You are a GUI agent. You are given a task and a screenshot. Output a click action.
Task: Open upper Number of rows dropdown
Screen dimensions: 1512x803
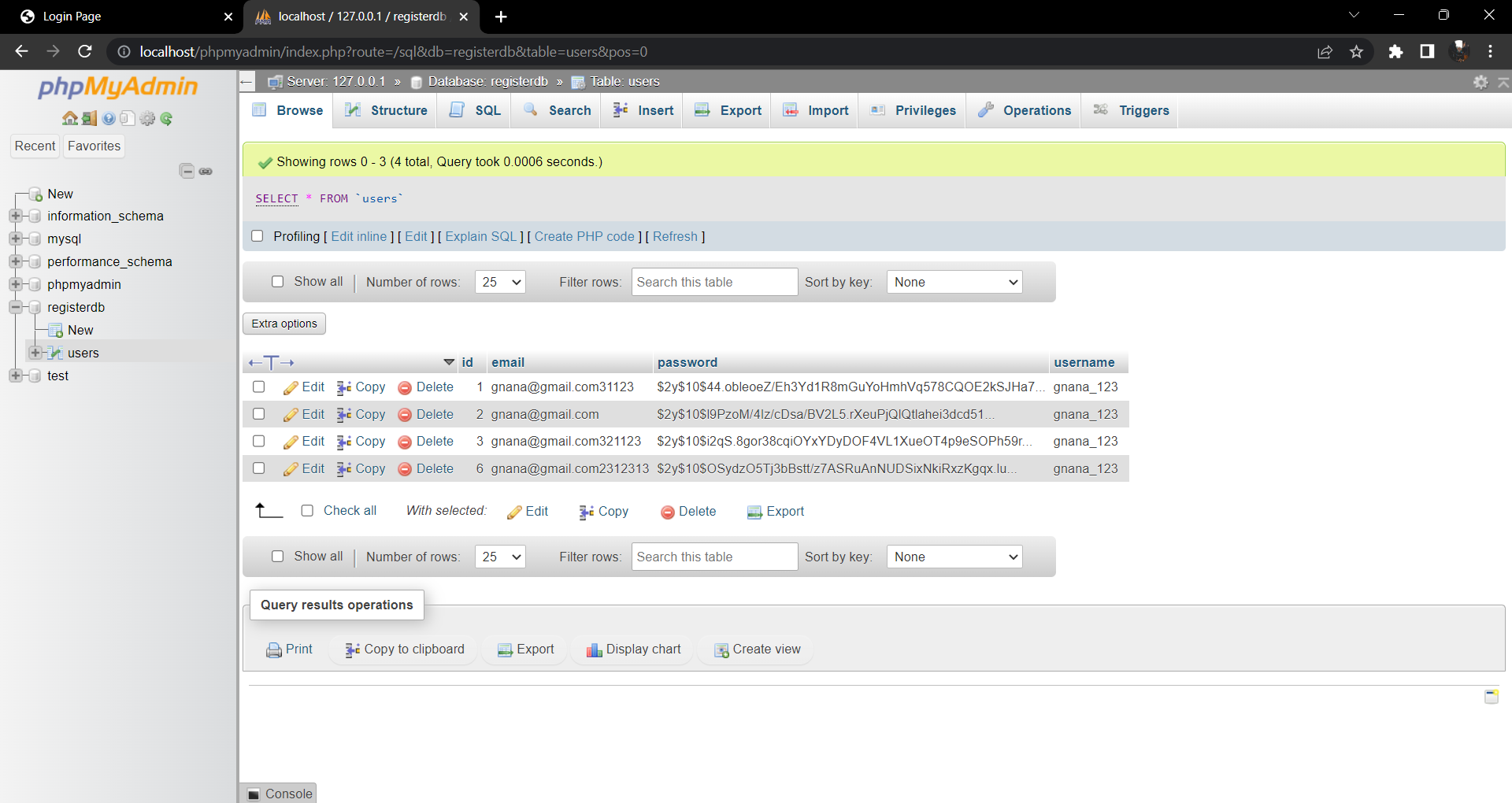[x=500, y=282]
